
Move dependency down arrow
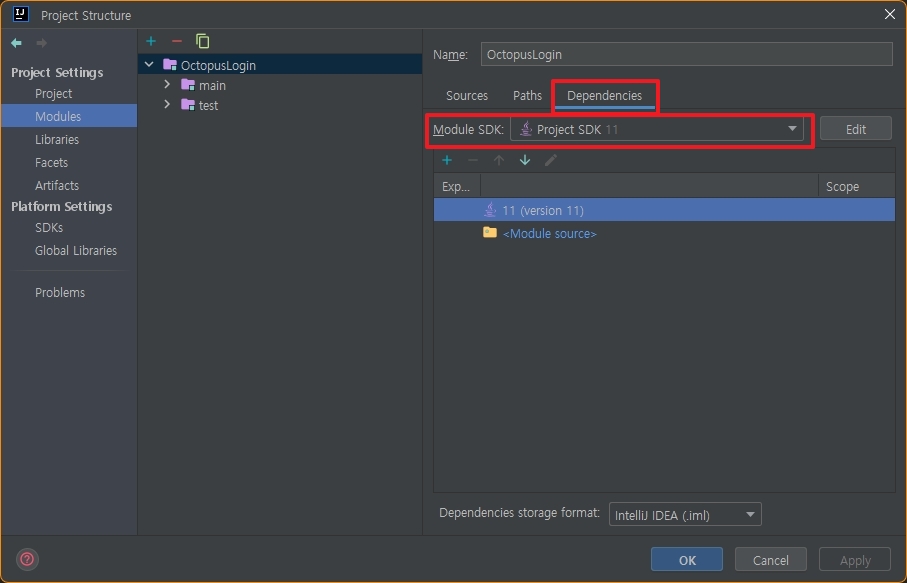525,160
